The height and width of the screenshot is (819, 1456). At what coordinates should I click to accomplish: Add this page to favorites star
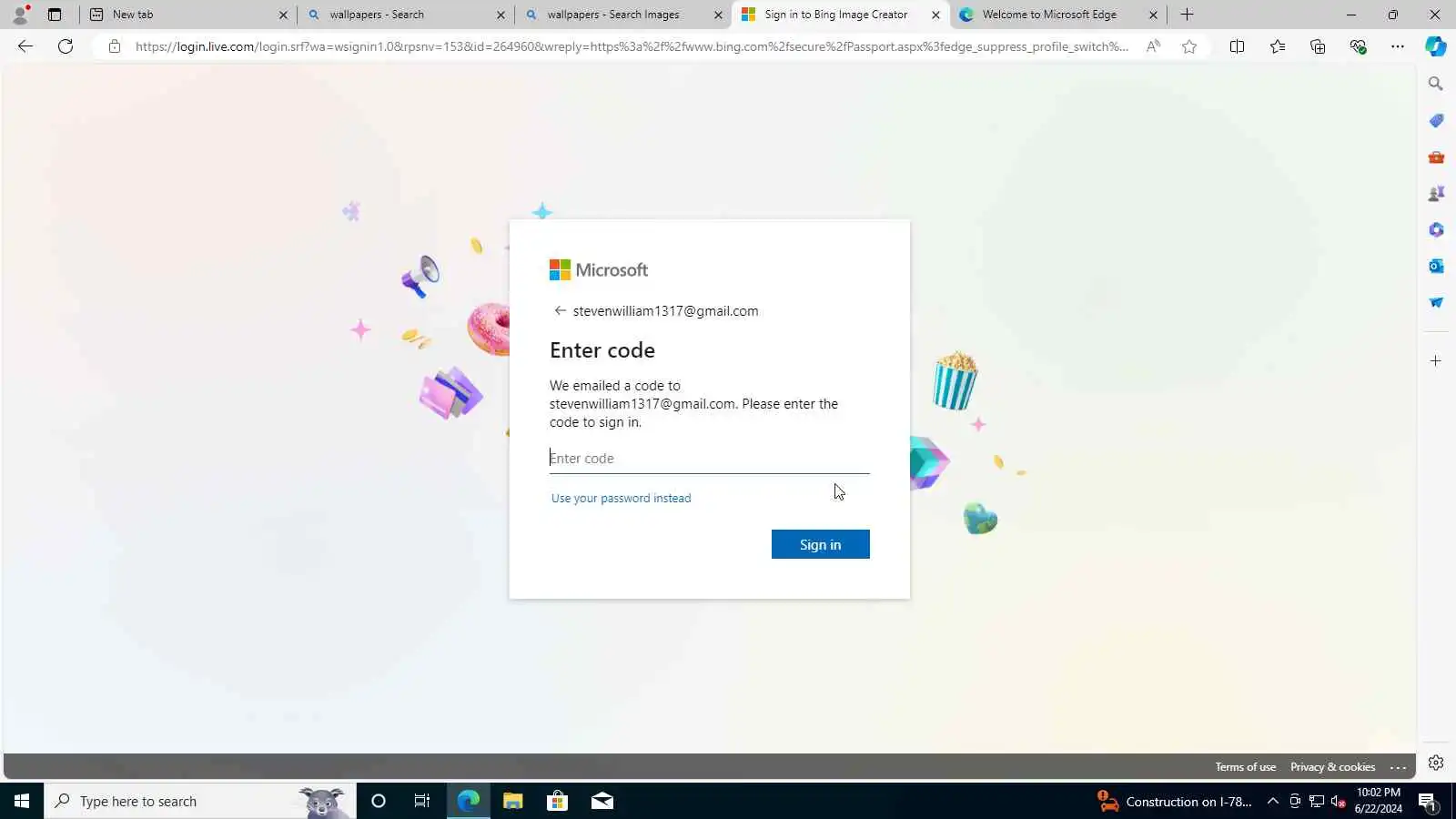tap(1189, 46)
